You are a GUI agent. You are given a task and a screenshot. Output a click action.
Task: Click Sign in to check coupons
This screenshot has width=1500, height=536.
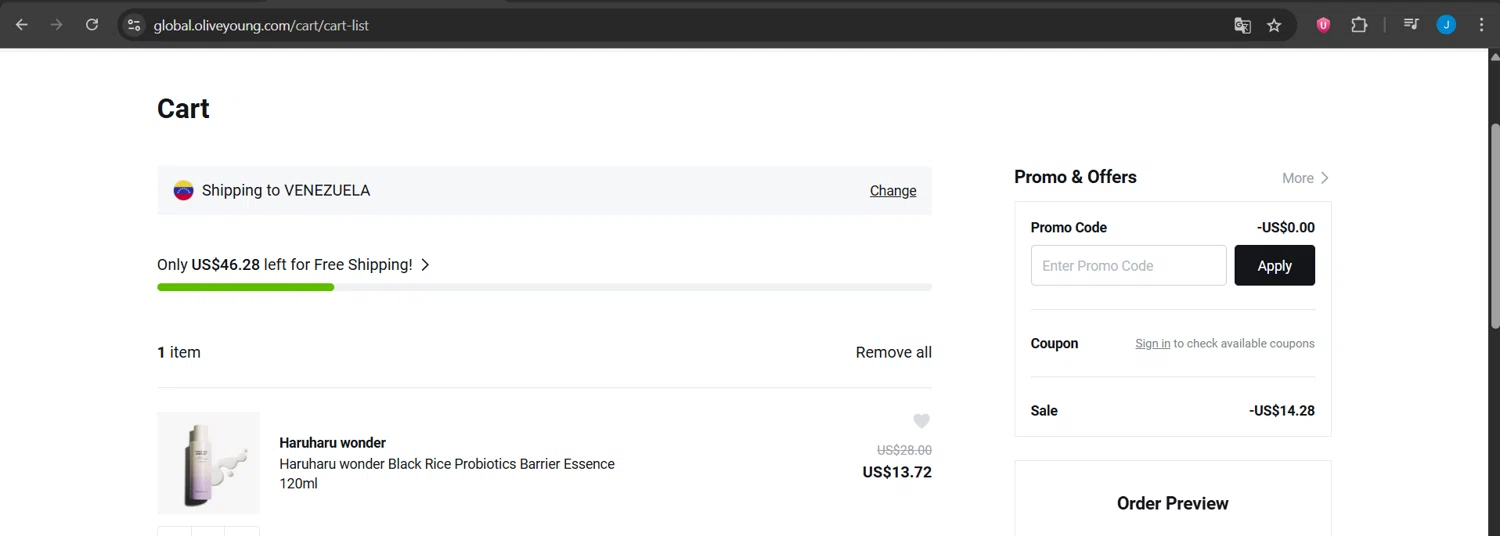(1152, 344)
